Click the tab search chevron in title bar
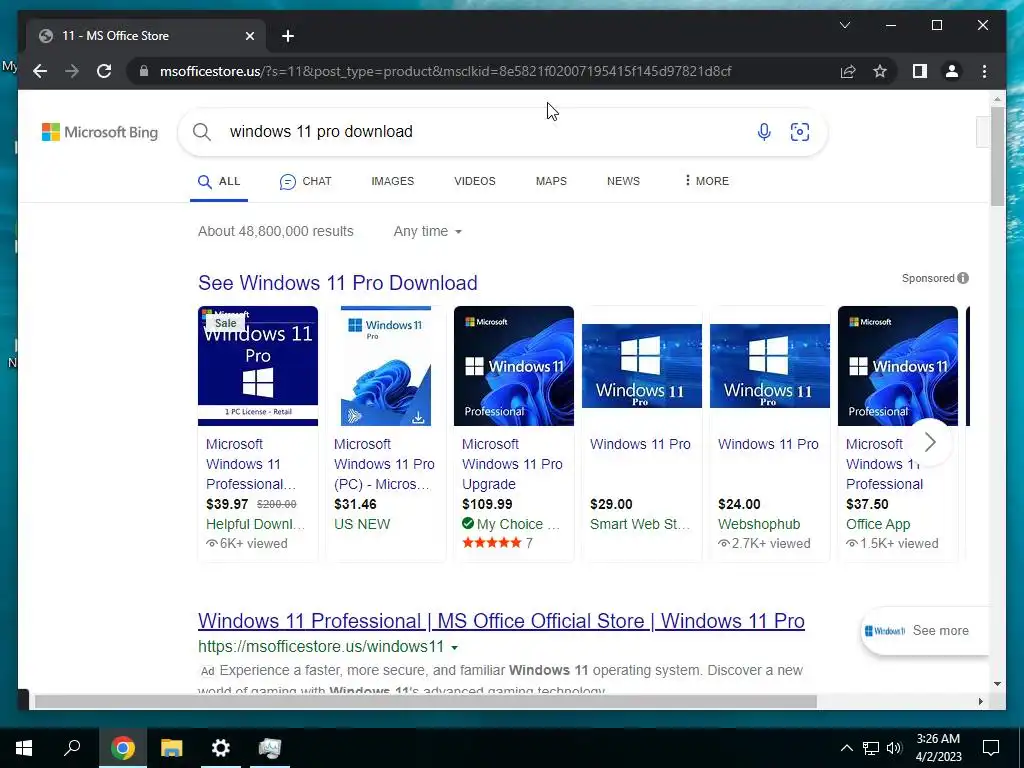This screenshot has width=1024, height=768. pyautogui.click(x=844, y=25)
